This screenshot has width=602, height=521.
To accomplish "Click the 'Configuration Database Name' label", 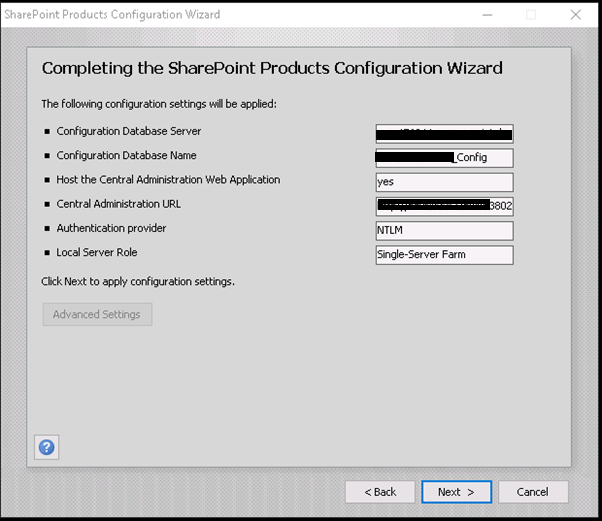I will [x=126, y=155].
